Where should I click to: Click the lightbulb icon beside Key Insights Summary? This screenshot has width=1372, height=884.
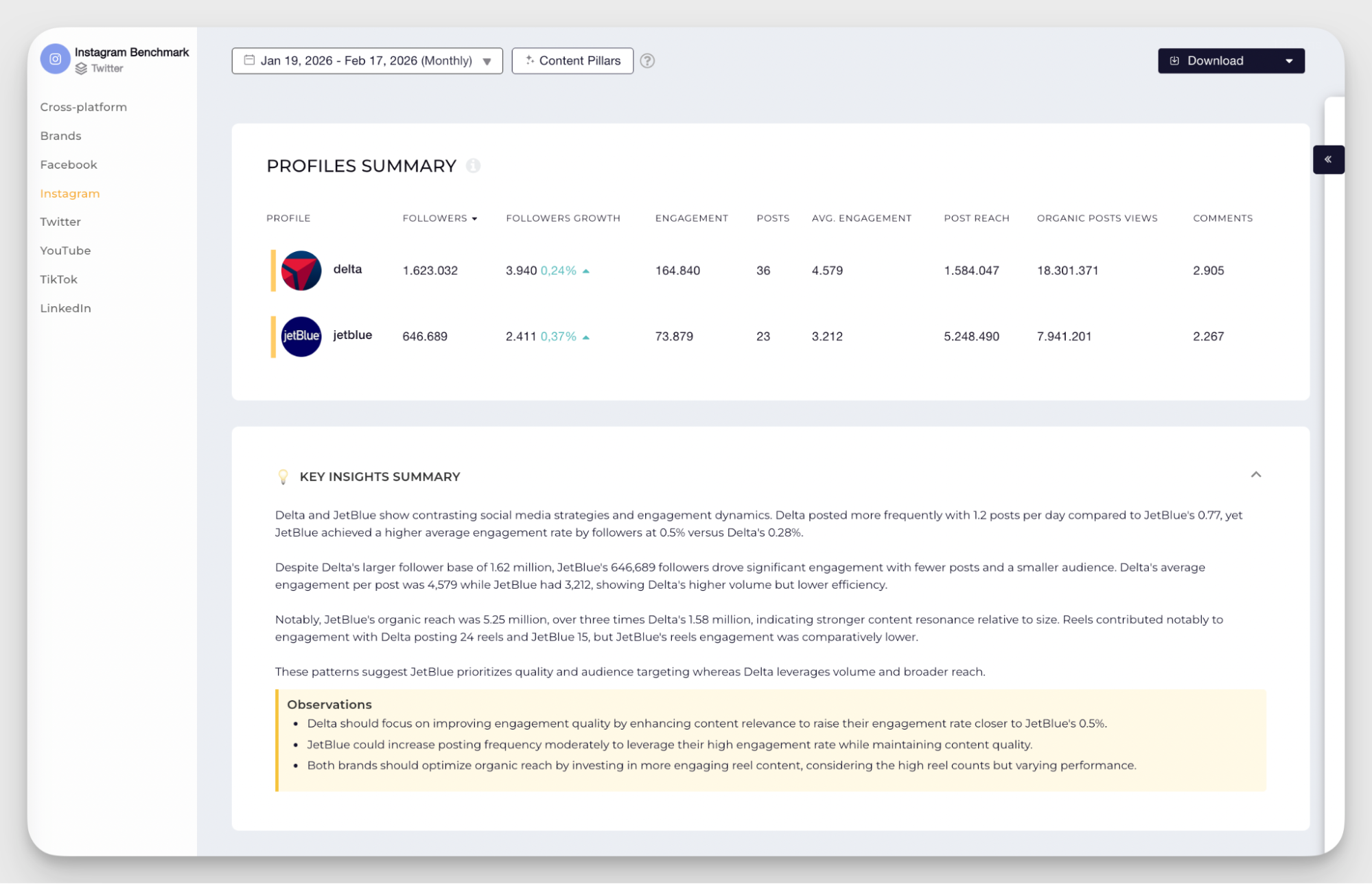(x=283, y=476)
